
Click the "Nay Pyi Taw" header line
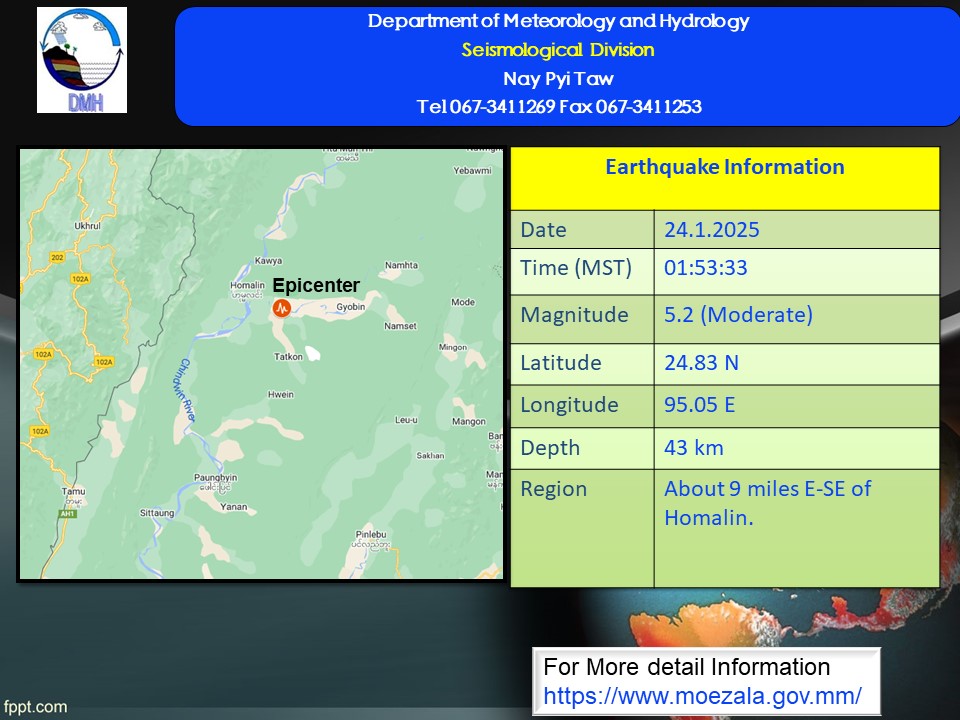[558, 78]
